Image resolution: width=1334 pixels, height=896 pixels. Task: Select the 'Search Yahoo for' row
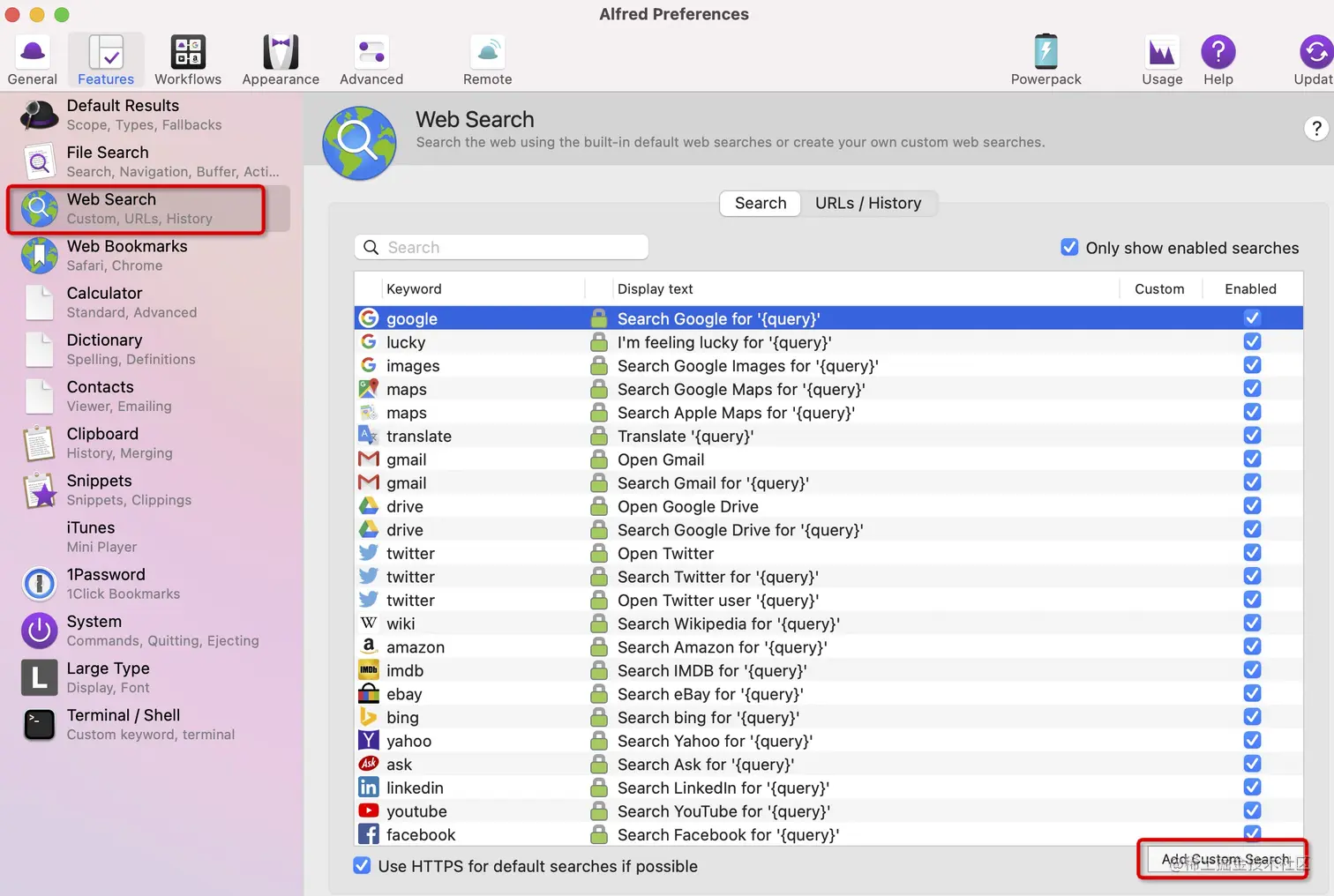click(828, 741)
